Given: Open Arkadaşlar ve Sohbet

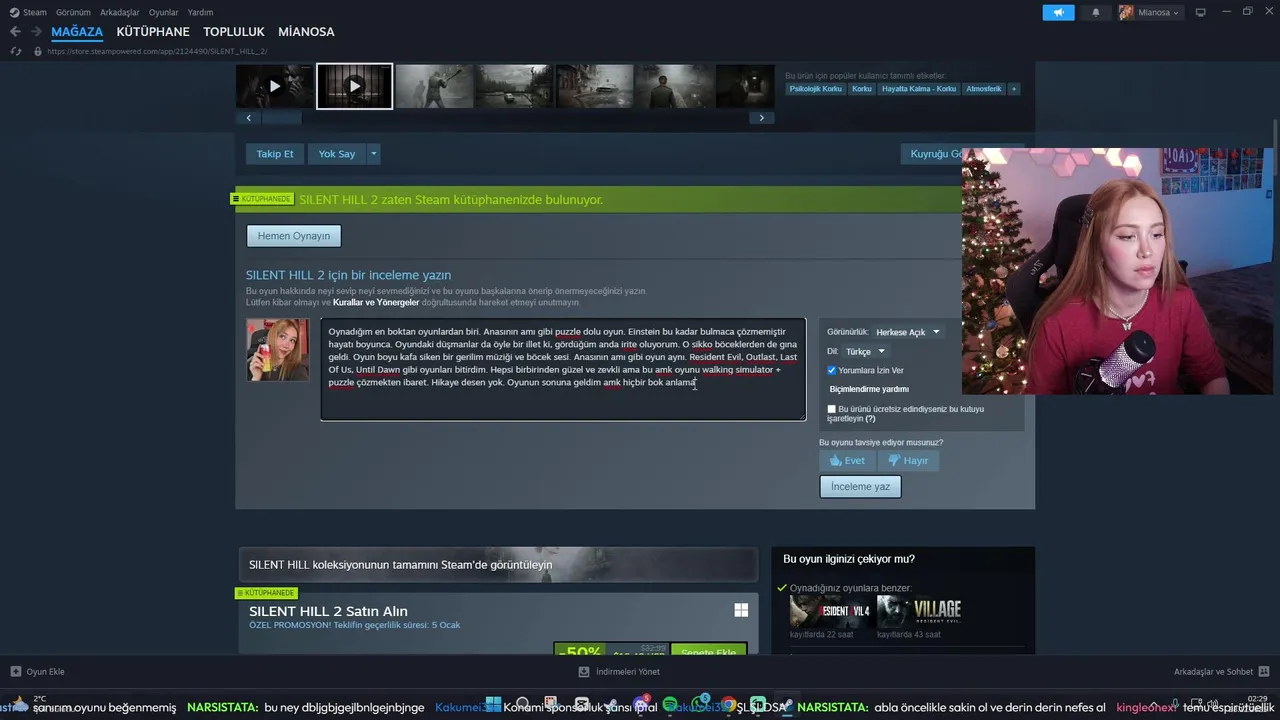Looking at the screenshot, I should click(x=1221, y=672).
